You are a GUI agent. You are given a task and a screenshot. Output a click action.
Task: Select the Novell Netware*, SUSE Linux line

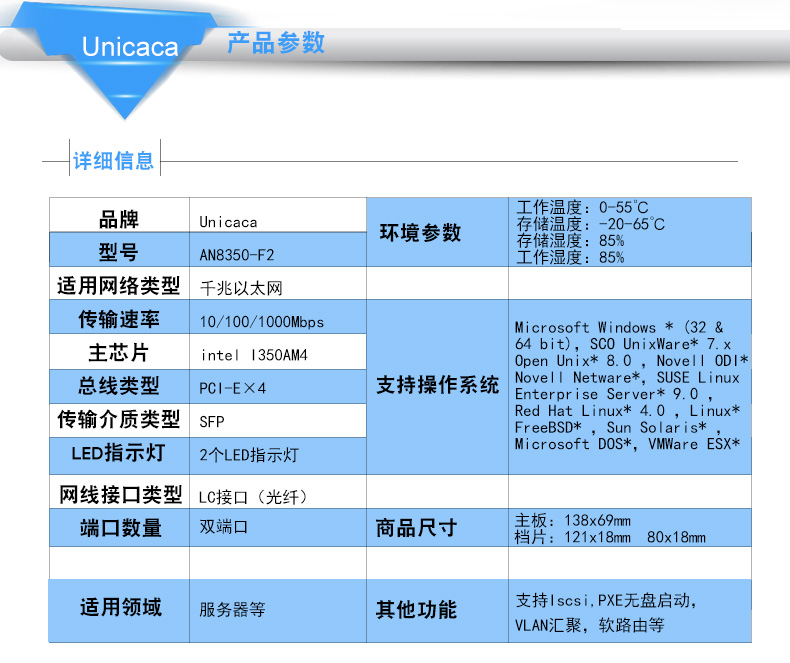pos(627,377)
